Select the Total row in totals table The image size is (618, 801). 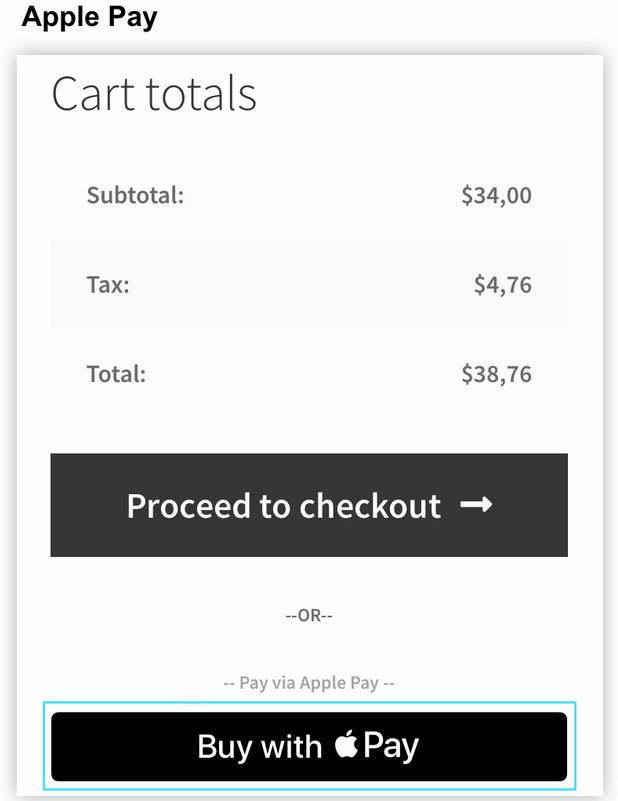(309, 374)
